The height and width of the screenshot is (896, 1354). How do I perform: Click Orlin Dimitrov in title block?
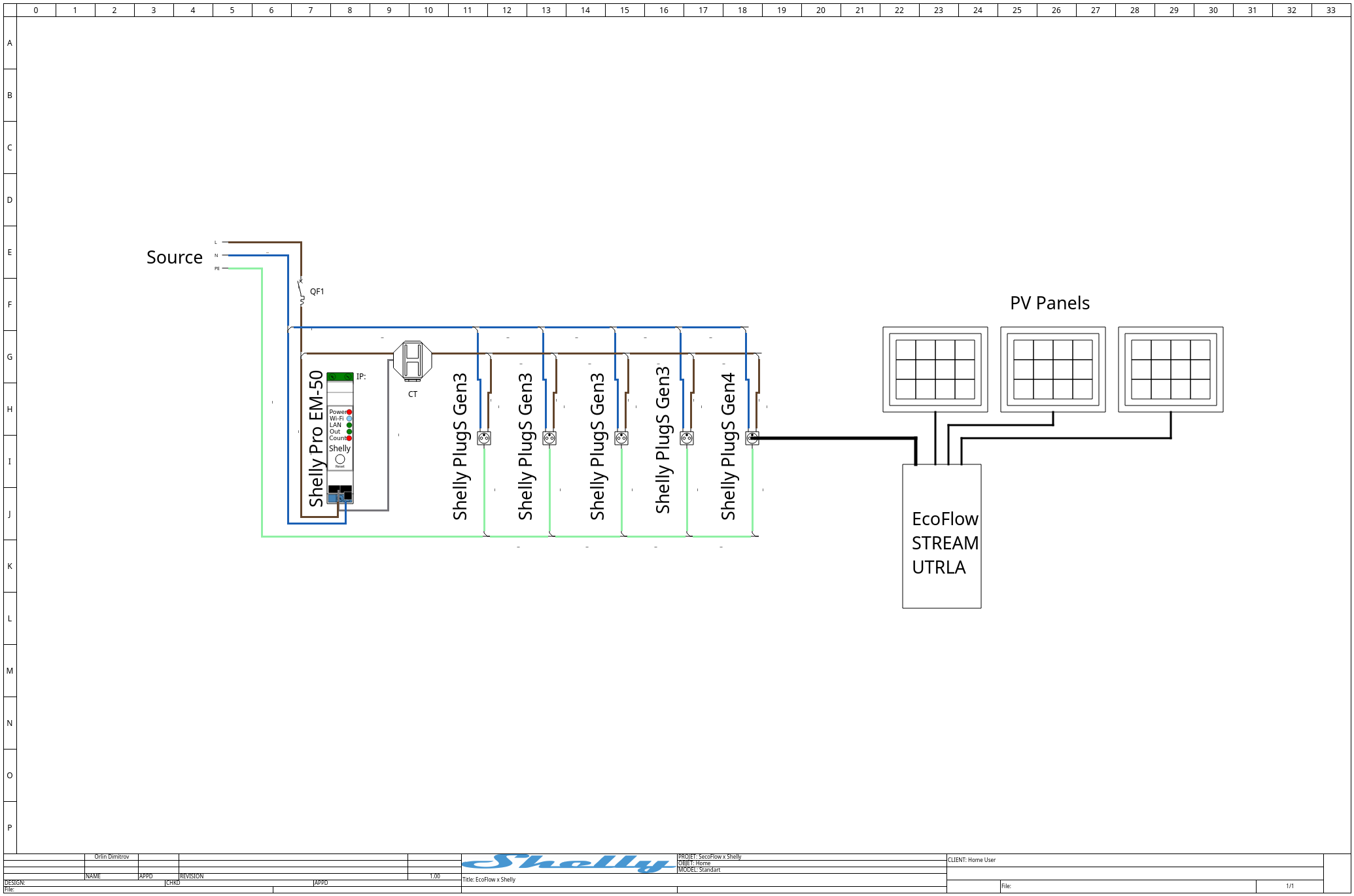click(112, 857)
